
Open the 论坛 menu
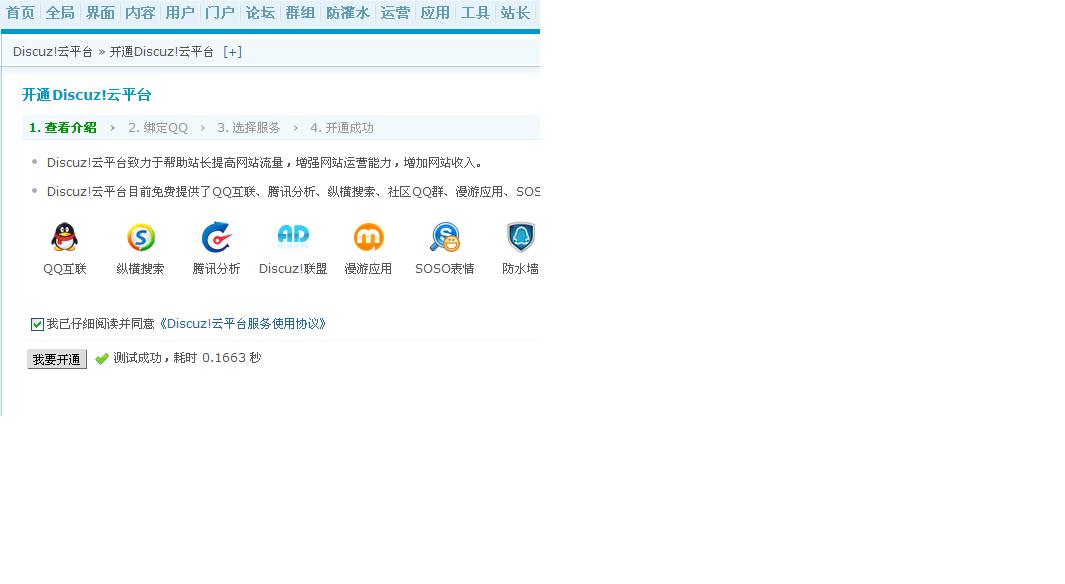260,13
